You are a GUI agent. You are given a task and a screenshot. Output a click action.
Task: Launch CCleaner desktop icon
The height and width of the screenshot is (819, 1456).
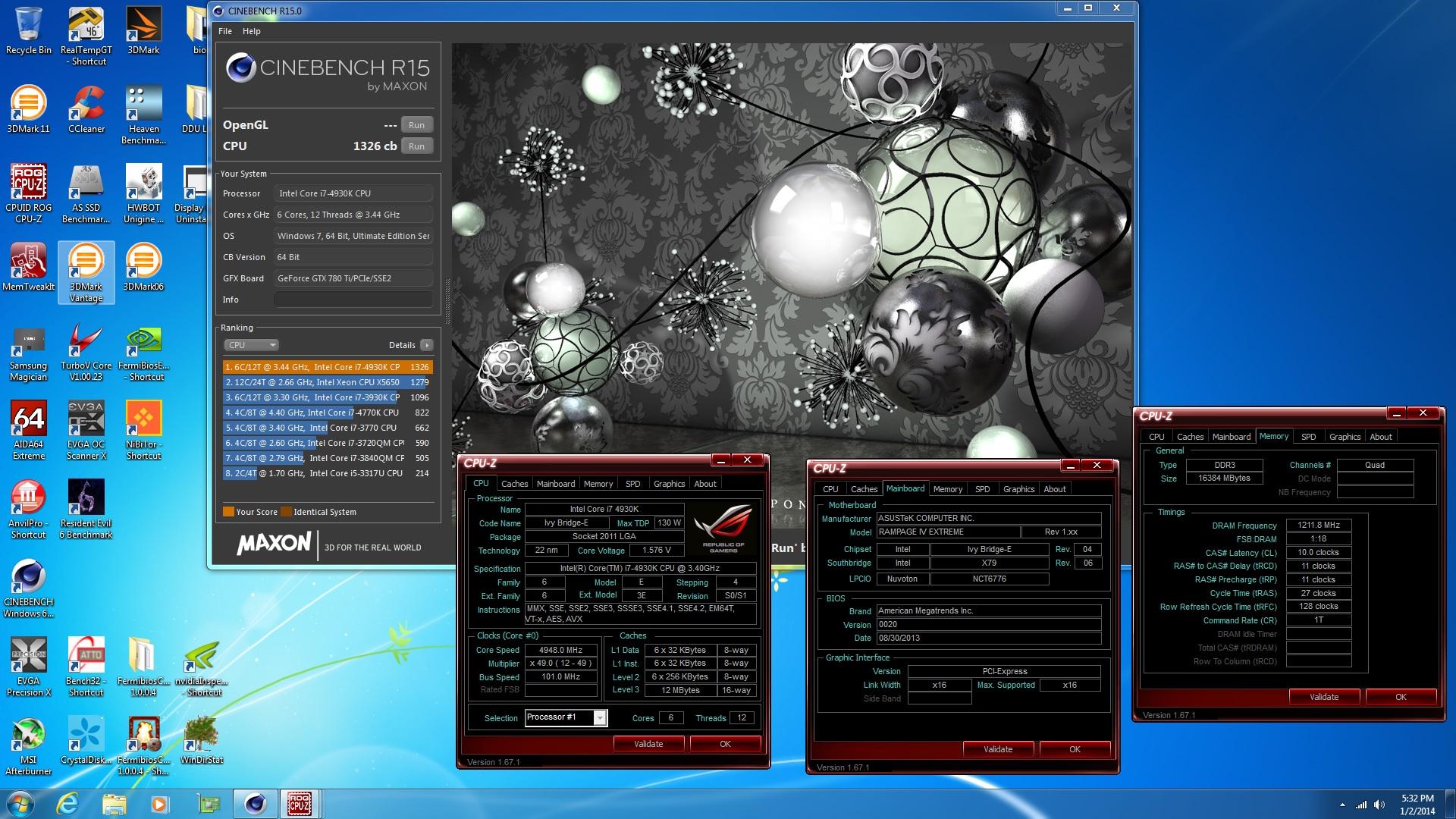(86, 109)
